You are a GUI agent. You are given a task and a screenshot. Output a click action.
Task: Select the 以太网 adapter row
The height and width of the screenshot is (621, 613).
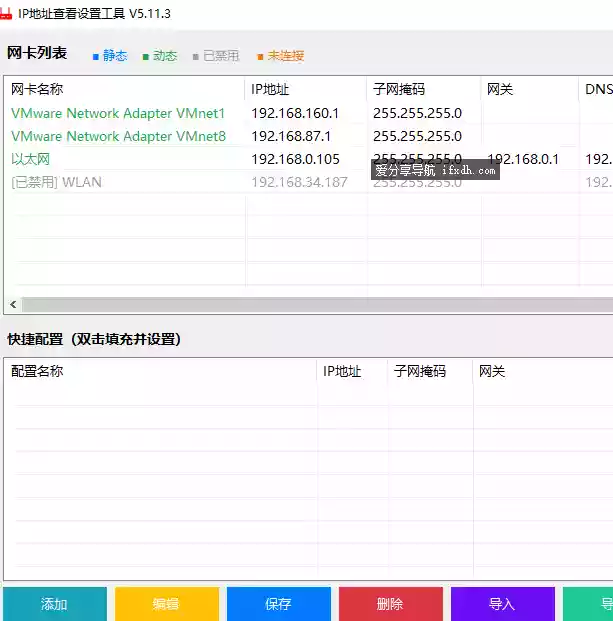pos(308,159)
